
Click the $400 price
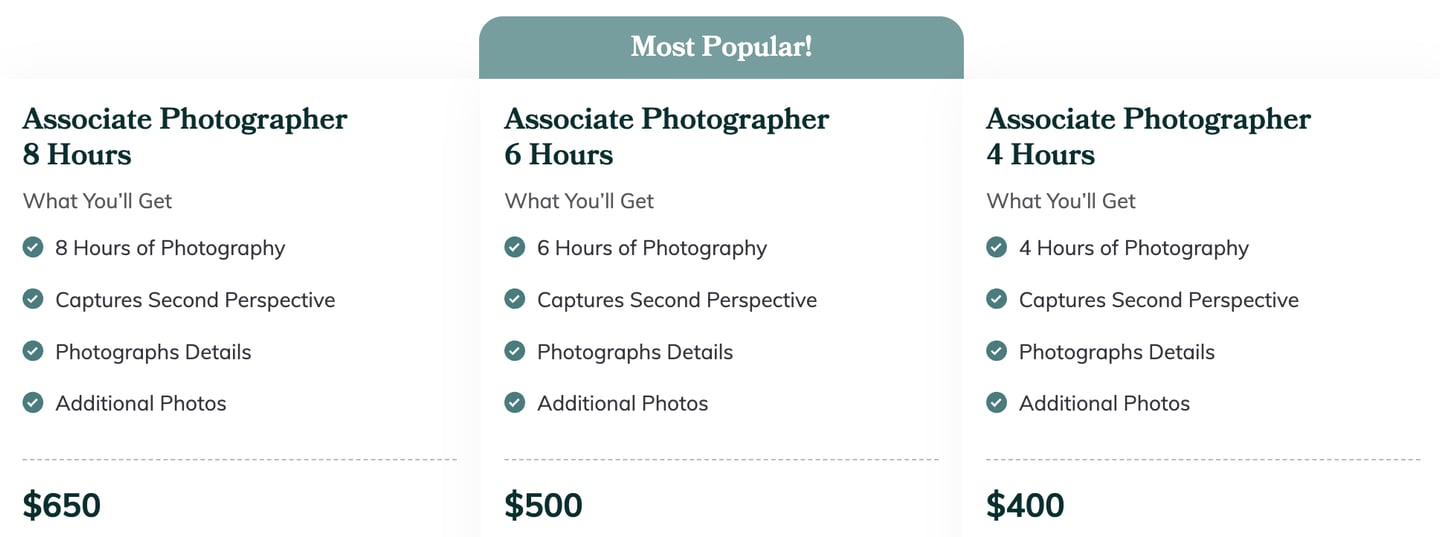point(1025,505)
